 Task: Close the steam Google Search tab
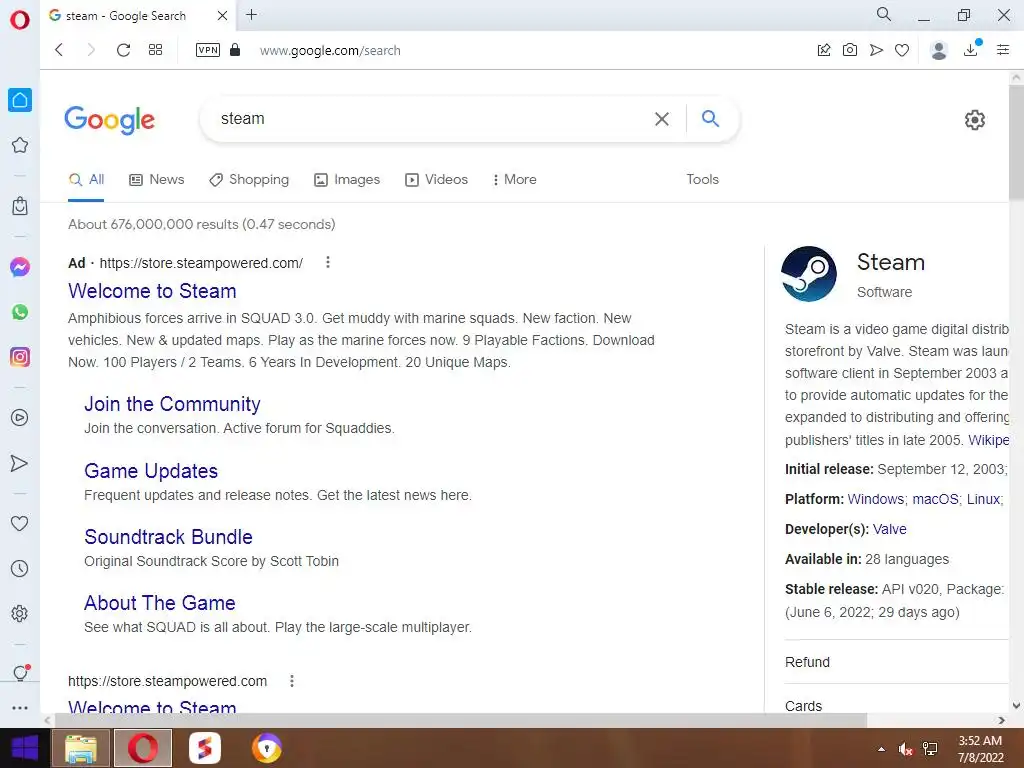222,15
